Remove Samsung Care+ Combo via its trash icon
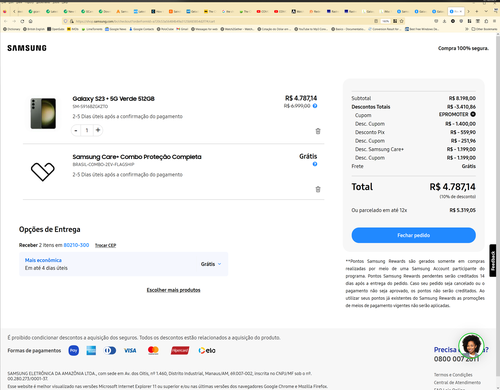The image size is (500, 390). [x=318, y=189]
